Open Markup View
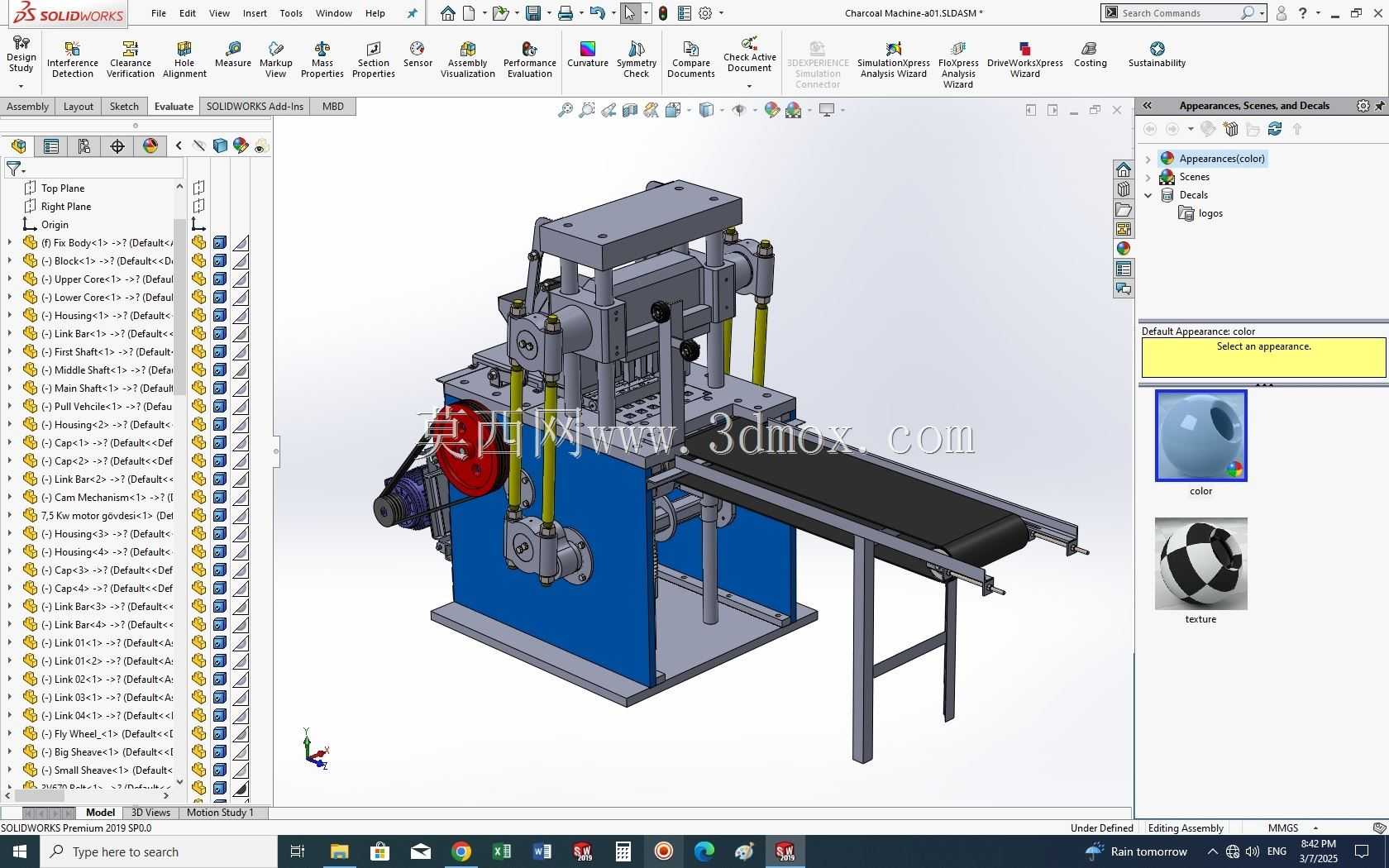The width and height of the screenshot is (1389, 868). (276, 60)
